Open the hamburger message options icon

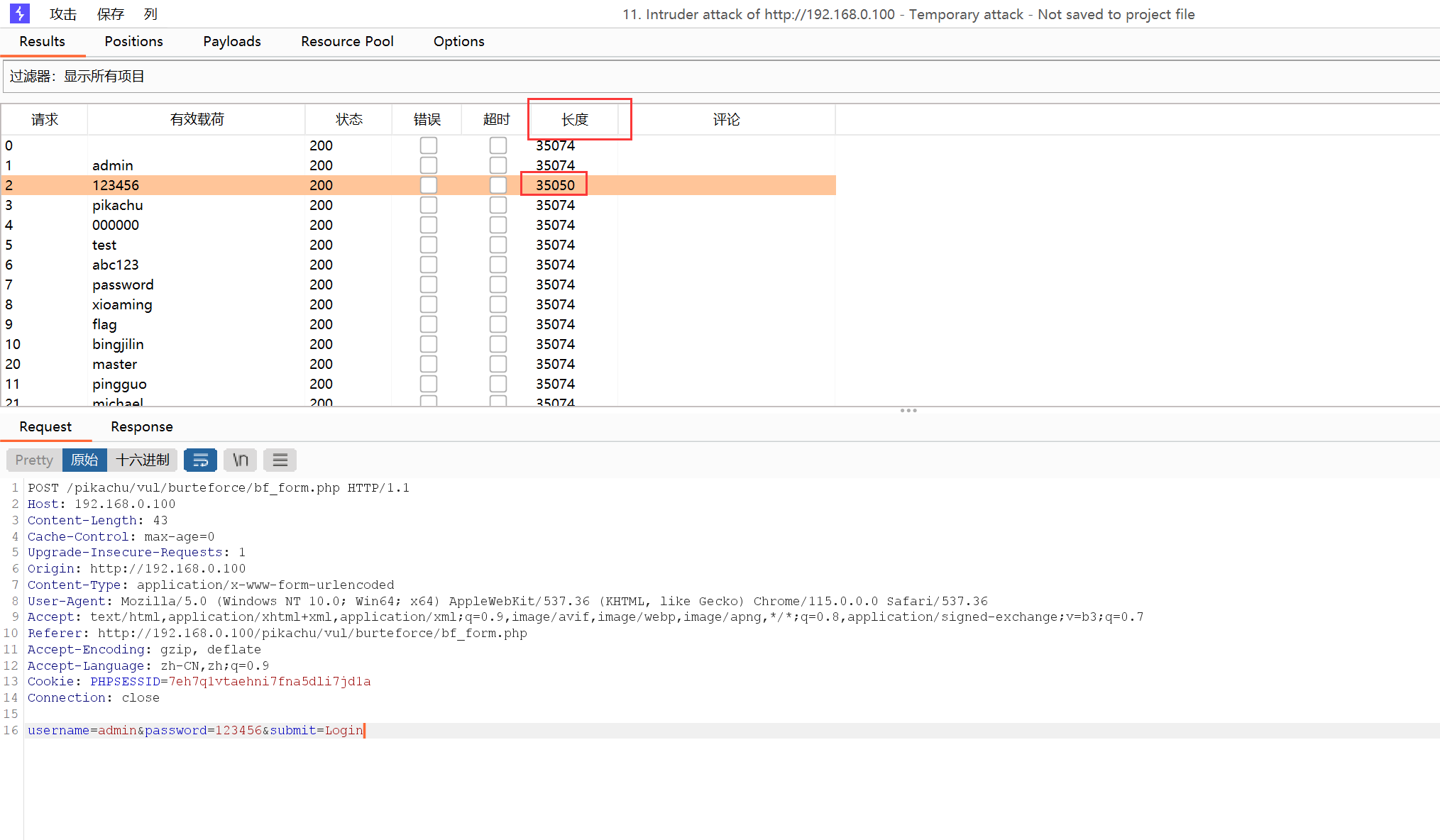(280, 460)
